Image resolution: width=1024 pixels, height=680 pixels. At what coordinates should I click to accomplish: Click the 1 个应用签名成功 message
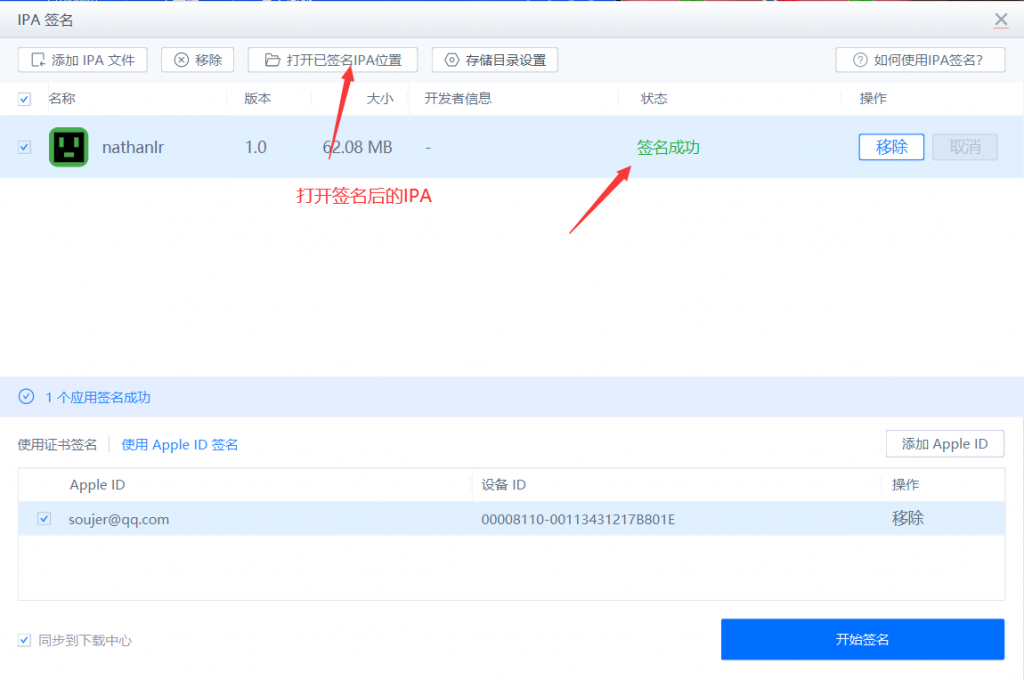tap(98, 397)
